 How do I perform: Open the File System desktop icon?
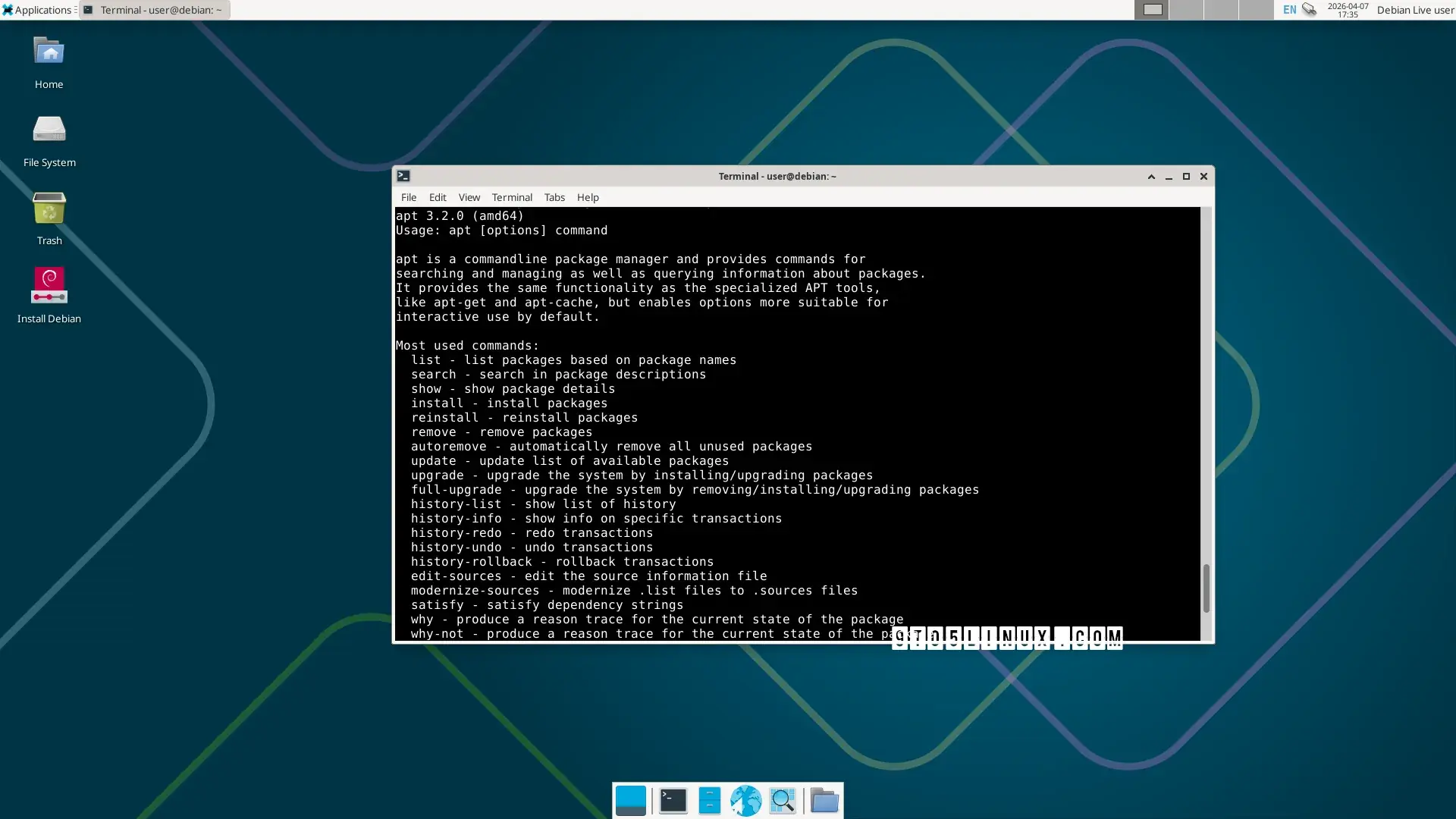pyautogui.click(x=49, y=130)
